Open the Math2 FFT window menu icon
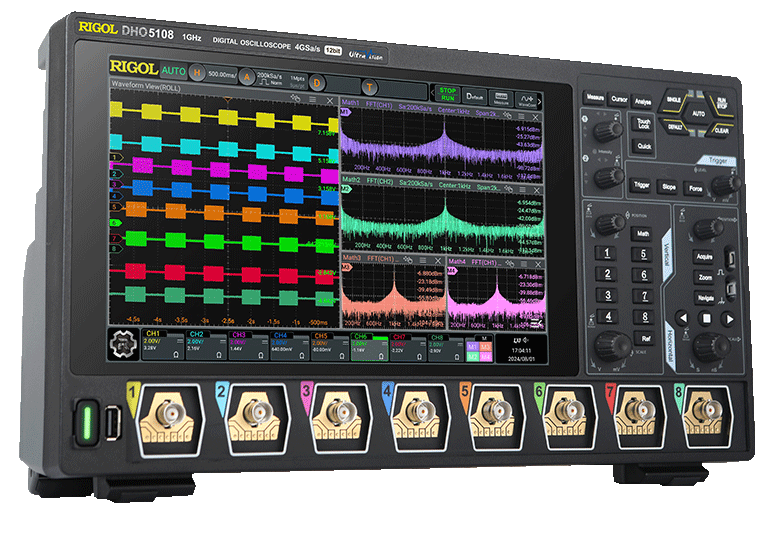Viewport: 768px width, 533px height. click(x=523, y=189)
